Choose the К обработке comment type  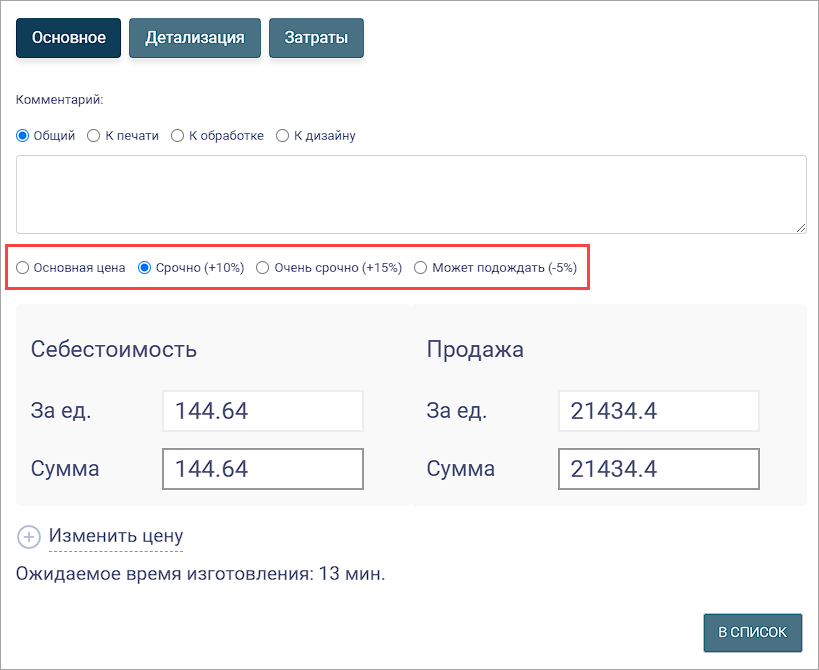pyautogui.click(x=178, y=136)
